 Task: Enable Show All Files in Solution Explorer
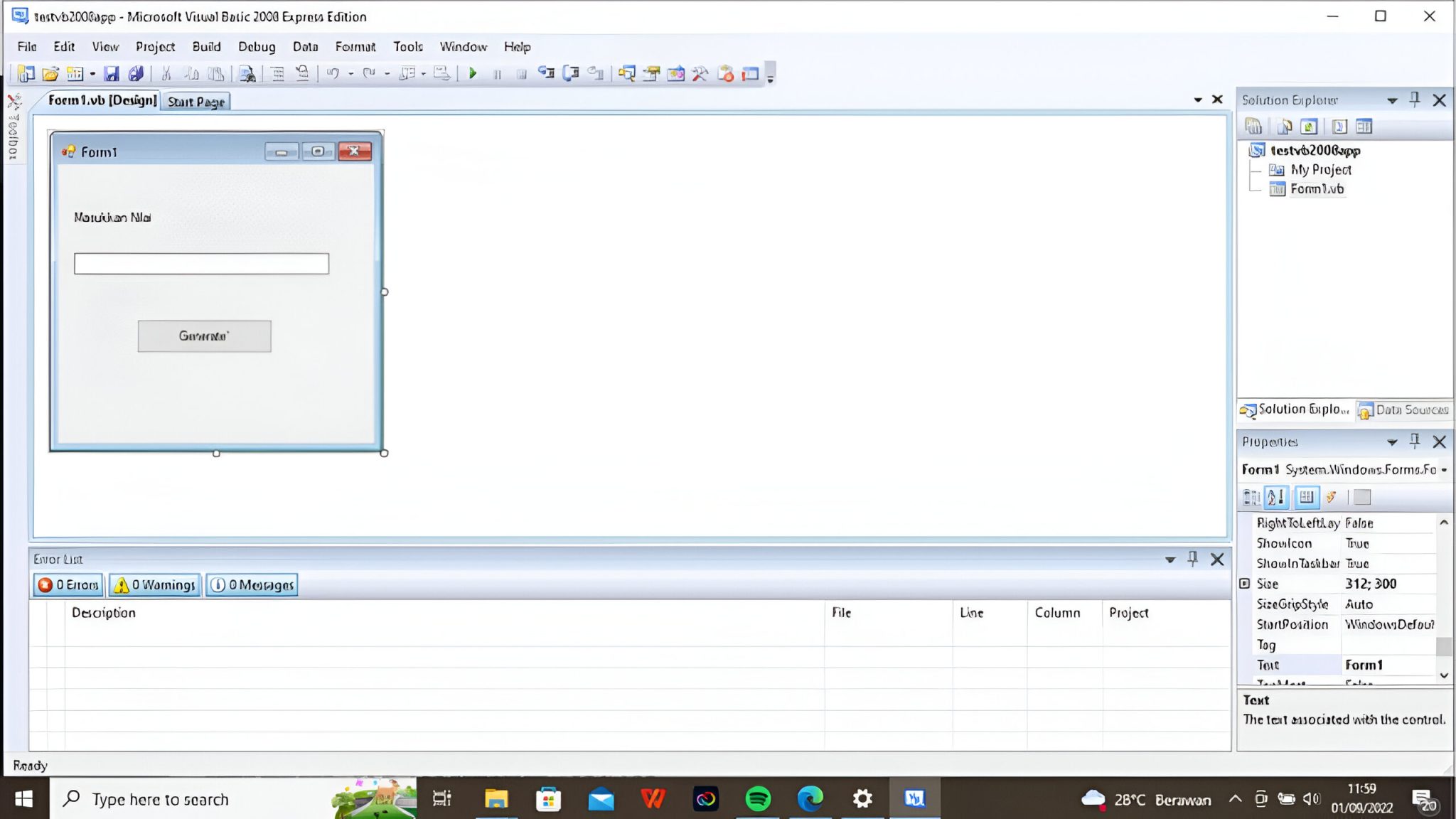[x=1284, y=127]
